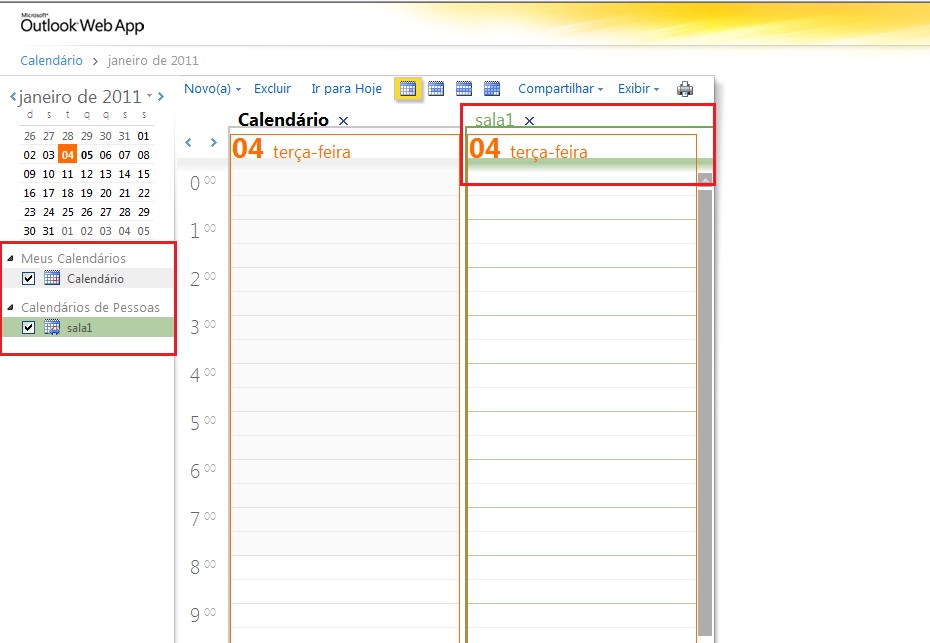Open the Compartilhar dropdown menu

pyautogui.click(x=560, y=89)
